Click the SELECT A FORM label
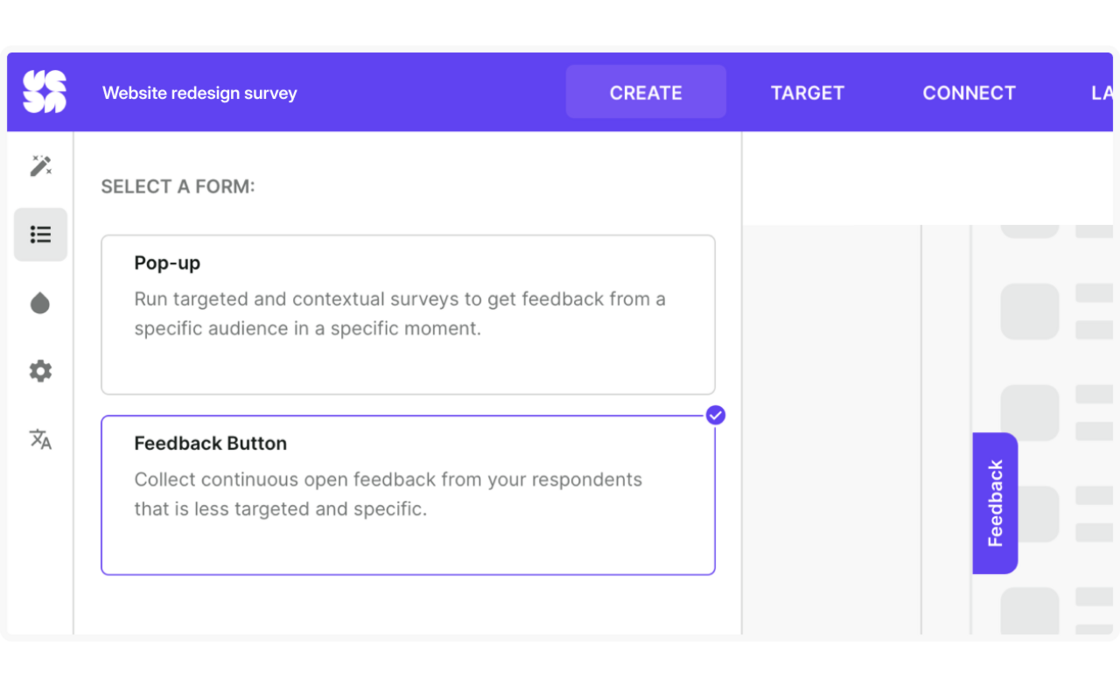 pos(178,186)
